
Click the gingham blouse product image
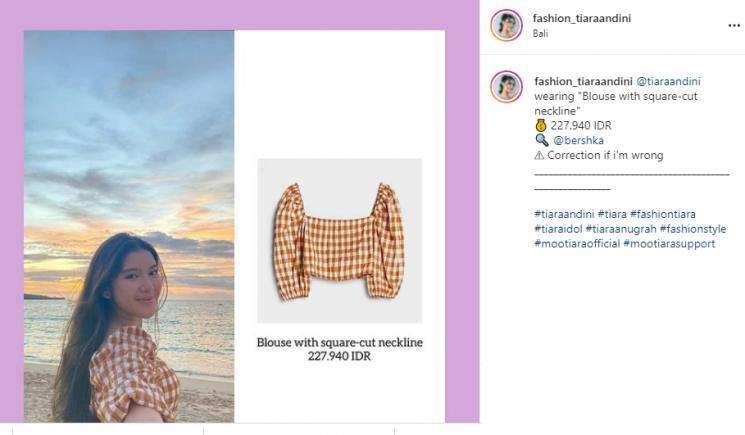click(339, 241)
